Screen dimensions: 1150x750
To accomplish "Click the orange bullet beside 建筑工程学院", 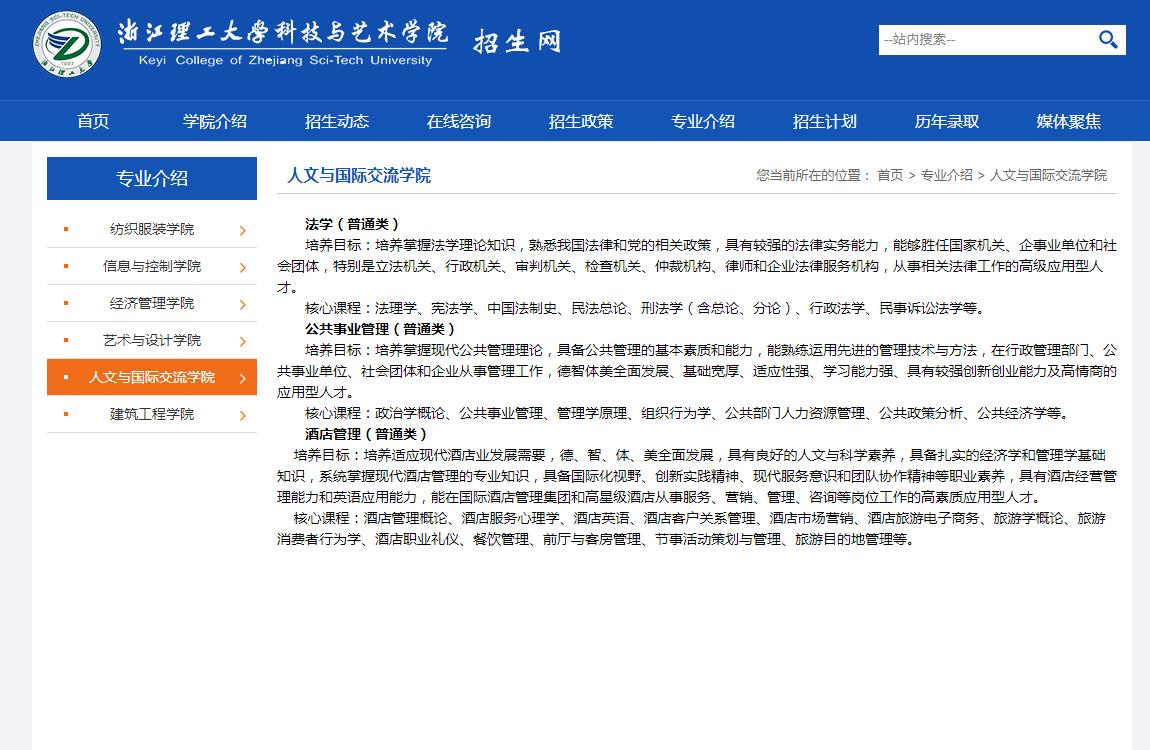I will 66,414.
